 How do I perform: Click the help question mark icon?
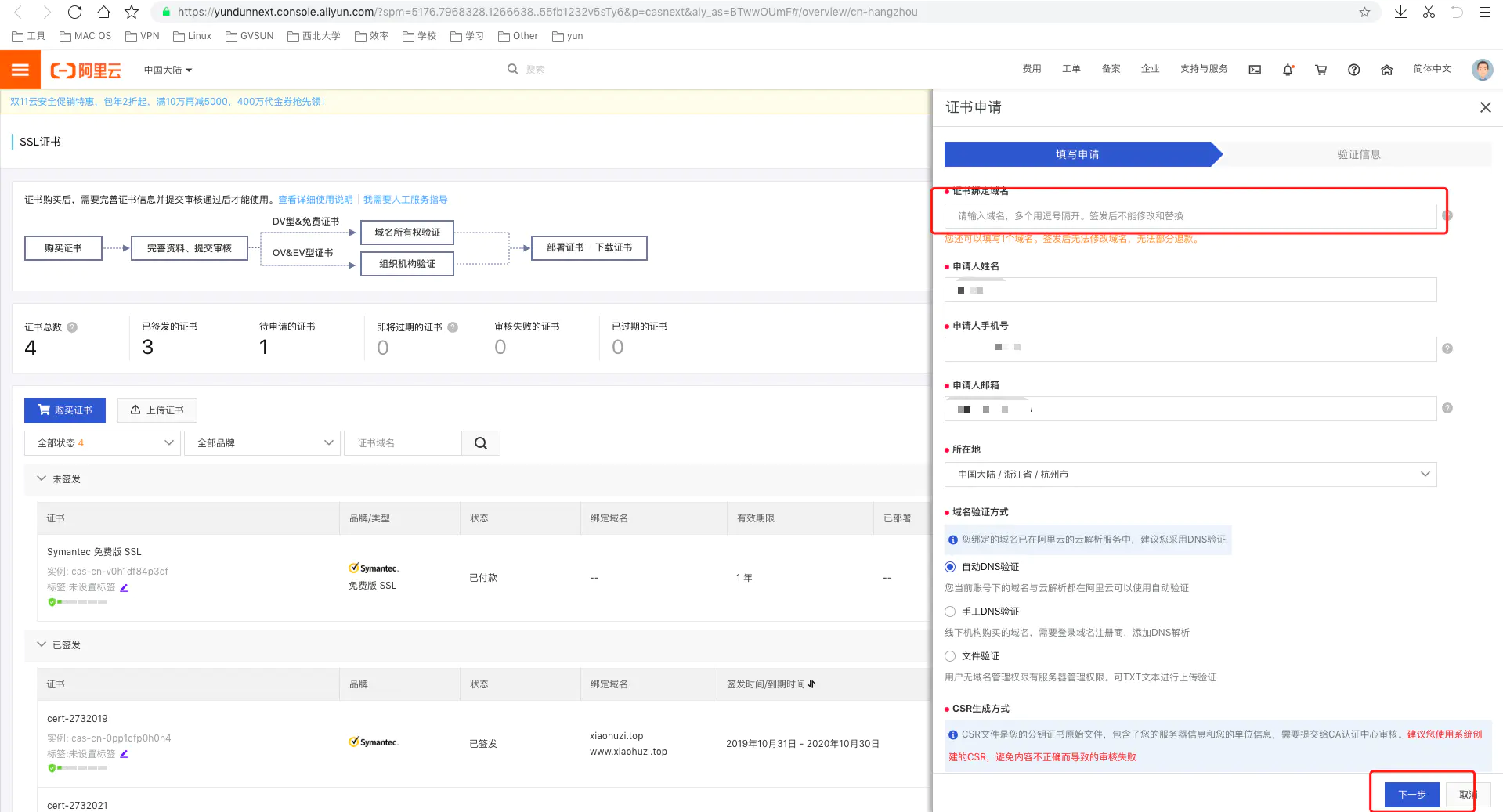(1353, 70)
